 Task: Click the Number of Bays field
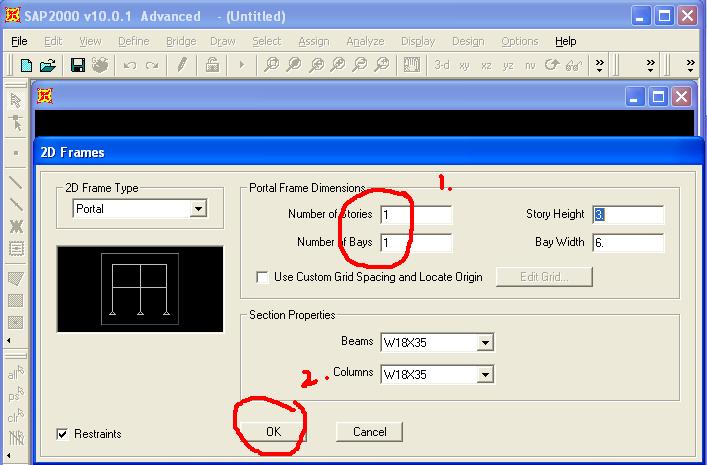pos(416,243)
